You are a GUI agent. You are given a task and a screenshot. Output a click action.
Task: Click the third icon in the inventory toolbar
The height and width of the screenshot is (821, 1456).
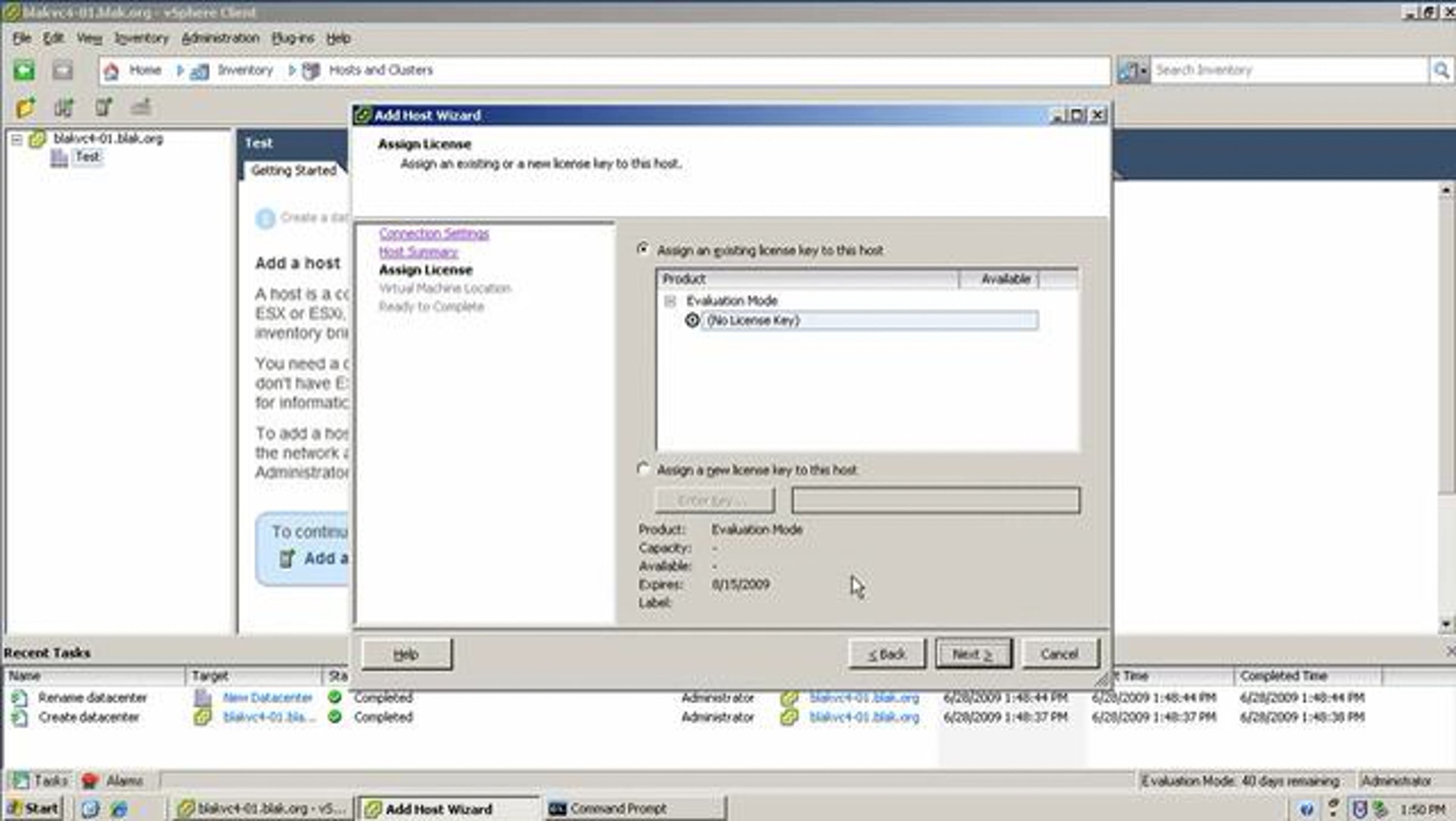[x=103, y=107]
